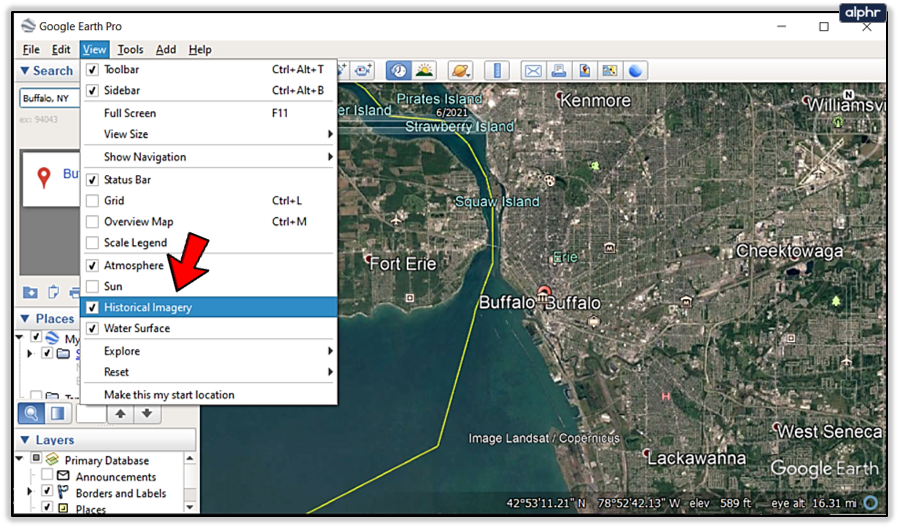Enable Scale Legend option

pyautogui.click(x=92, y=243)
